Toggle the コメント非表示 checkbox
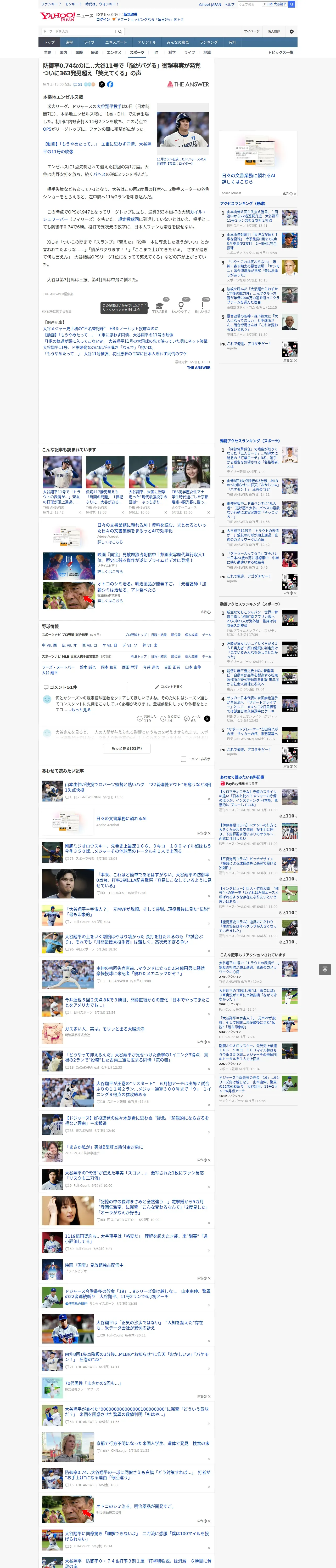The width and height of the screenshot is (336, 1568). pos(183,759)
